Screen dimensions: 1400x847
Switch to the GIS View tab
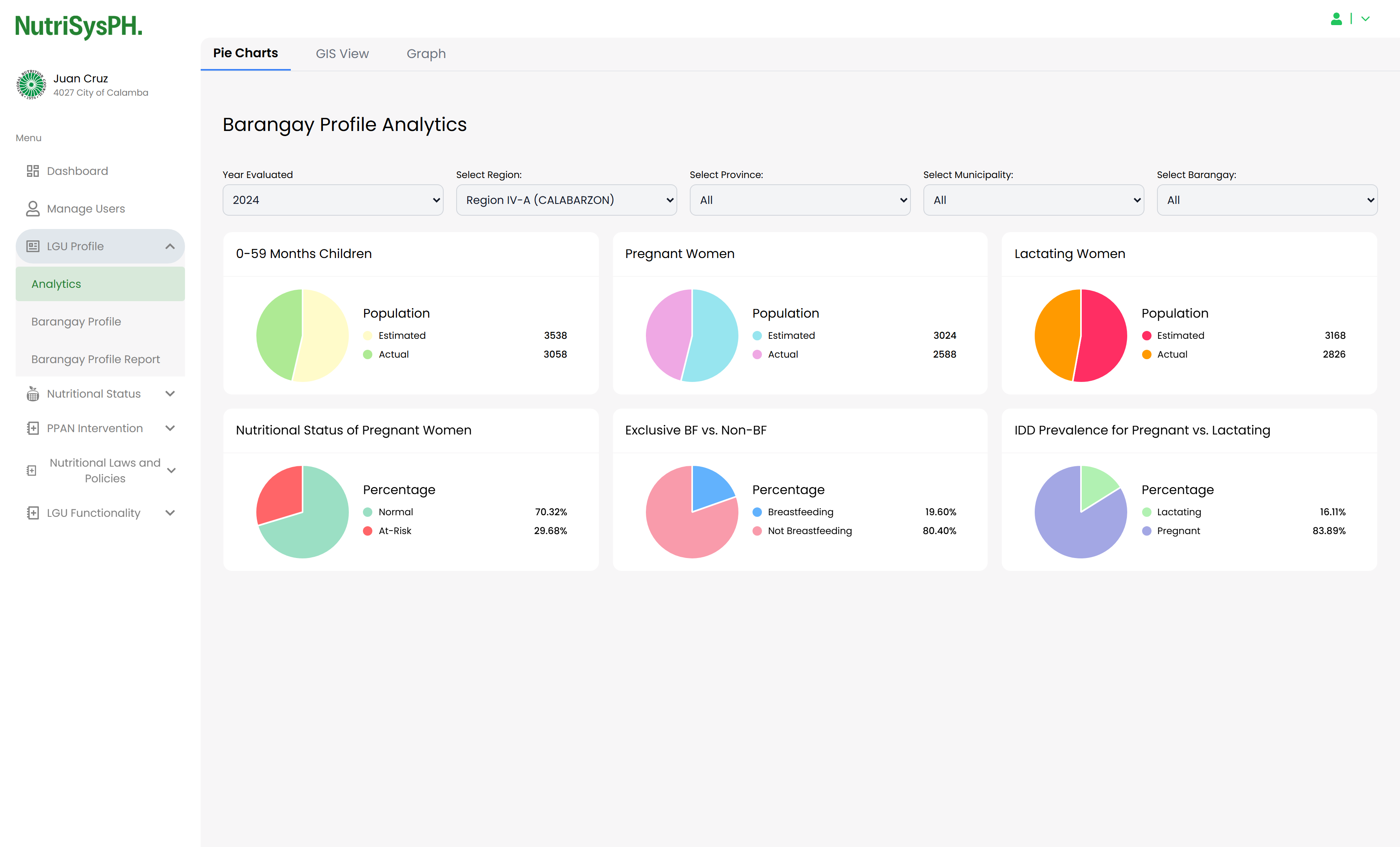tap(342, 53)
